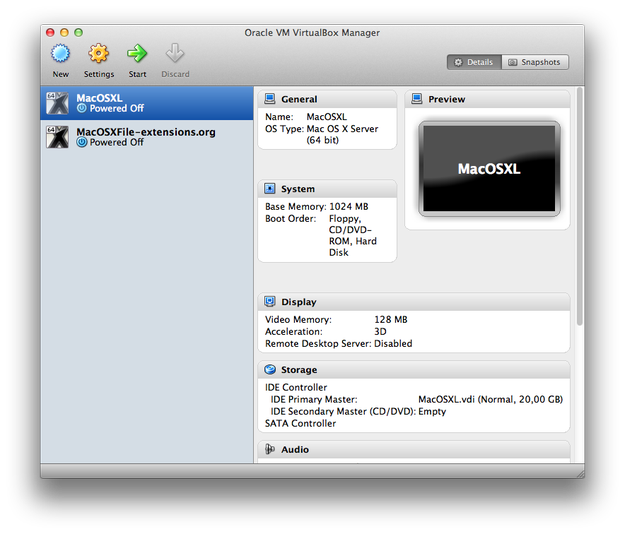
Task: Click the Acceleration '3D' value
Action: (380, 332)
